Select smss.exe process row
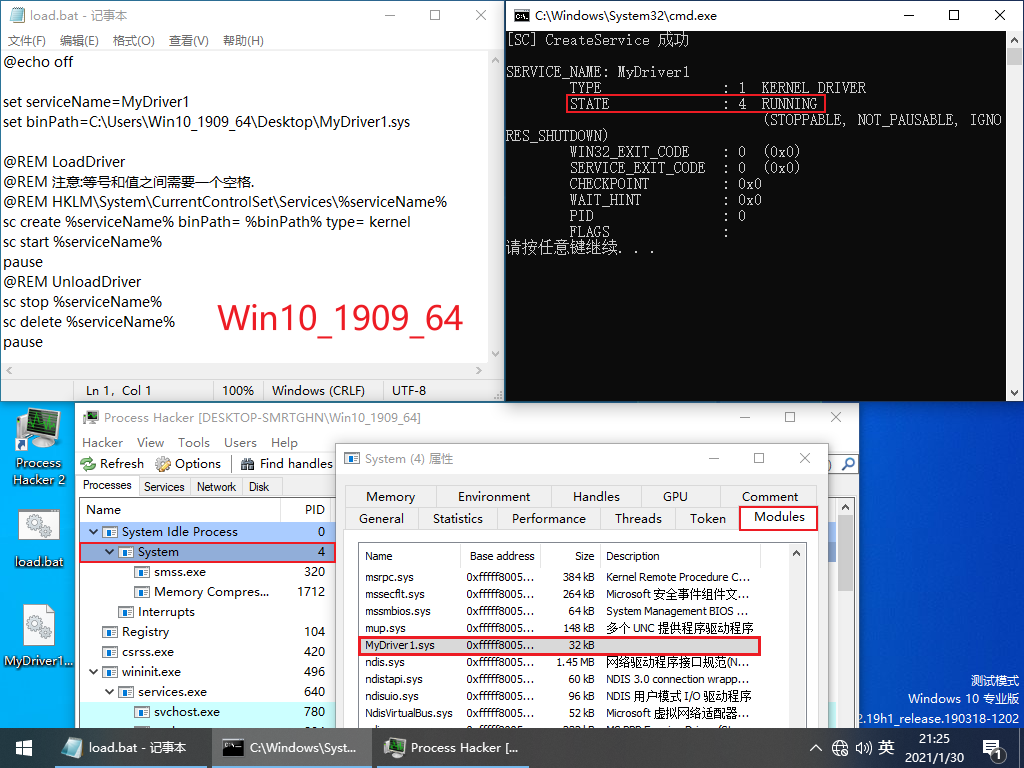The width and height of the screenshot is (1024, 768). coord(206,572)
